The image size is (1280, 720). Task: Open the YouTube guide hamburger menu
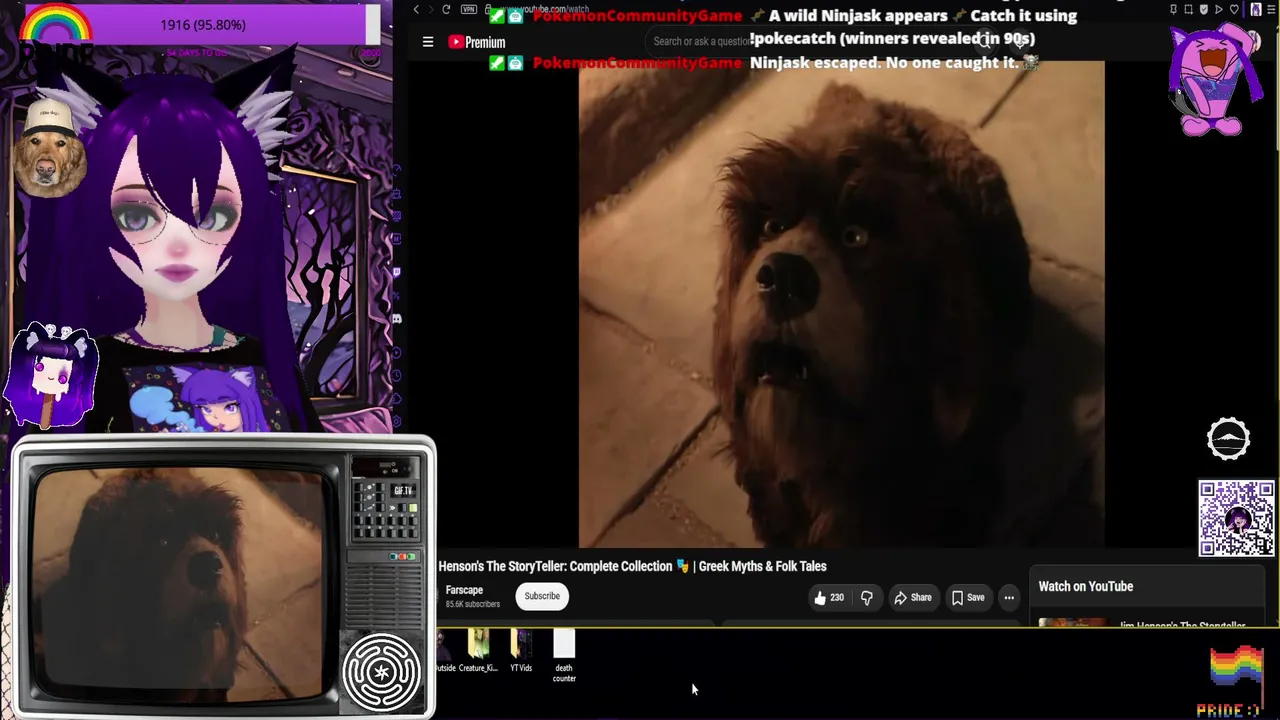coord(428,42)
